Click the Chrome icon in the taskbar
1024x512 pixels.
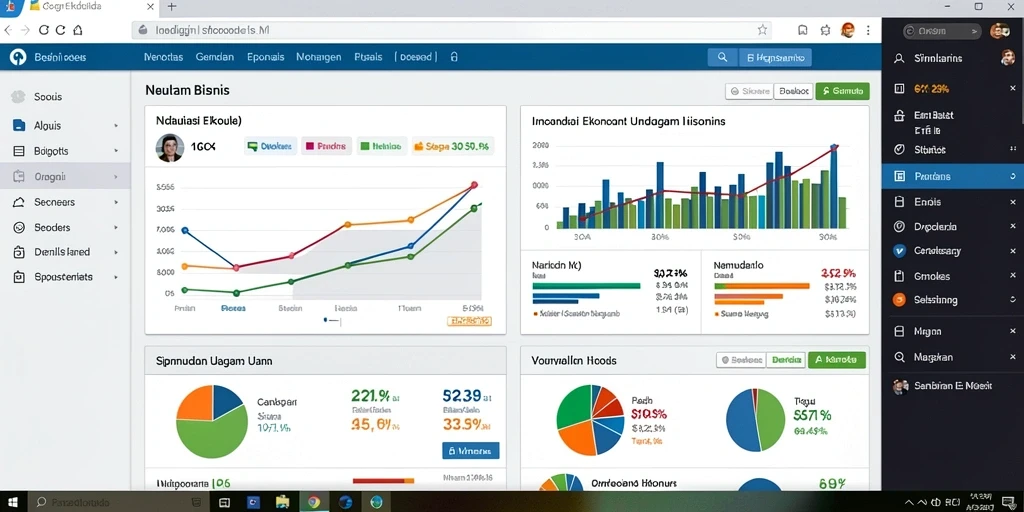(x=313, y=502)
